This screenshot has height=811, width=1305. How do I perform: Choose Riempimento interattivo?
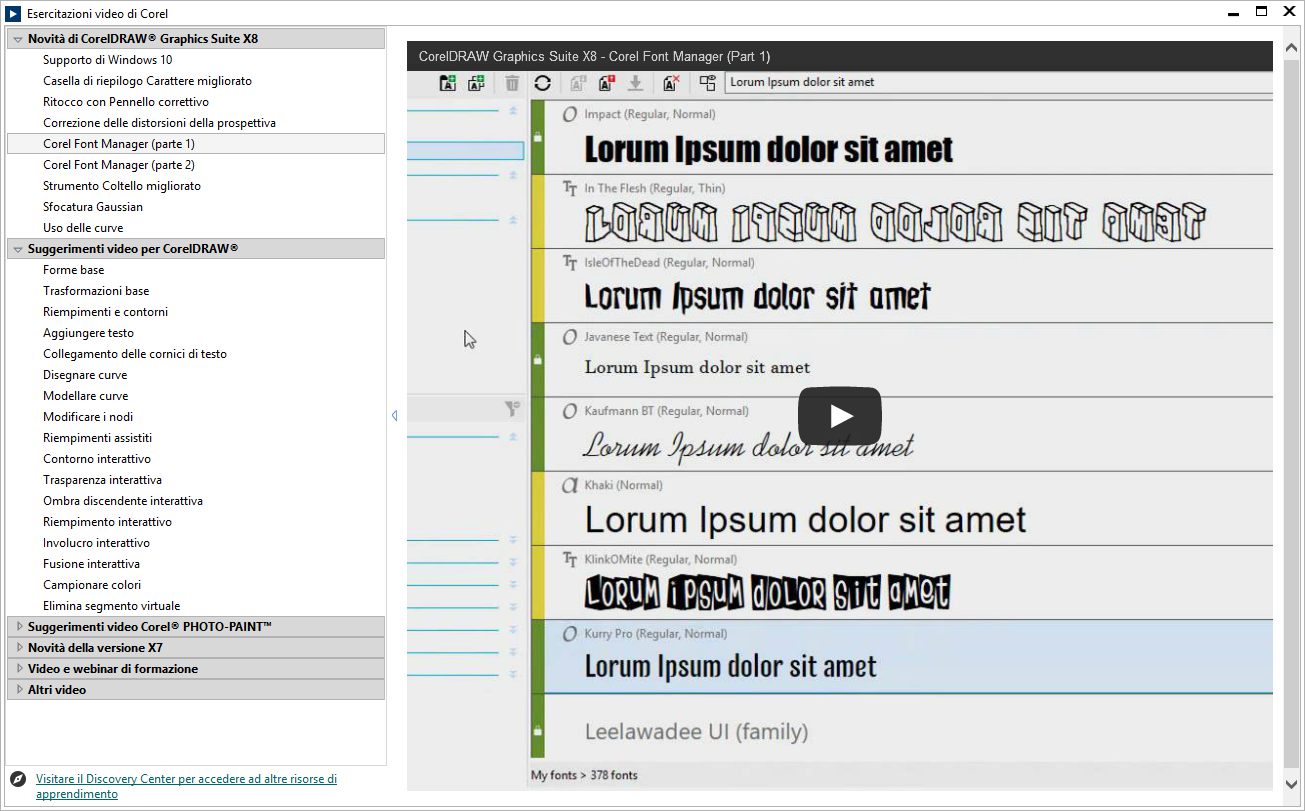[x=107, y=522]
